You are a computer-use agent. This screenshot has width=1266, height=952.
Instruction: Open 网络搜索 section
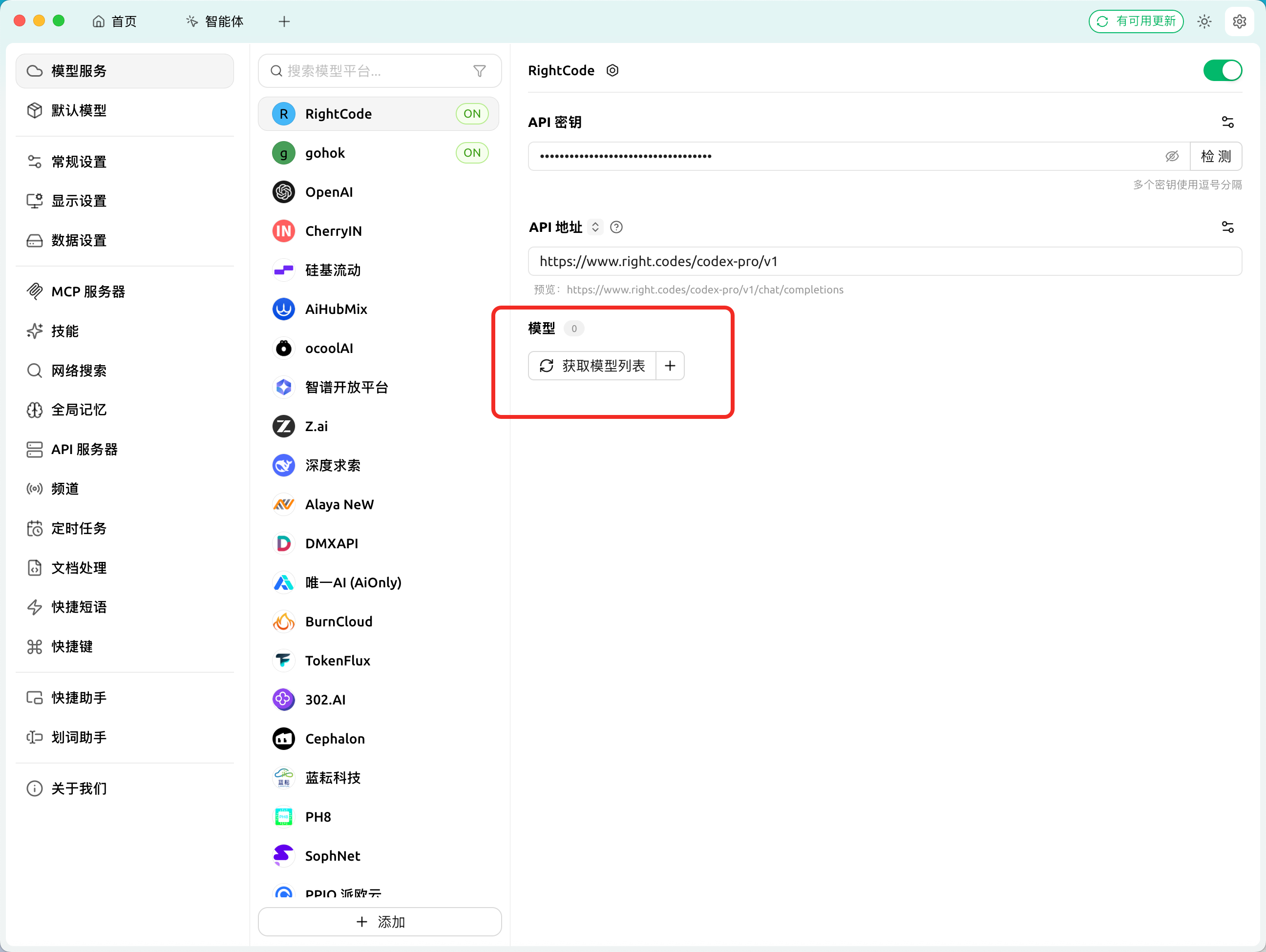[x=125, y=371]
